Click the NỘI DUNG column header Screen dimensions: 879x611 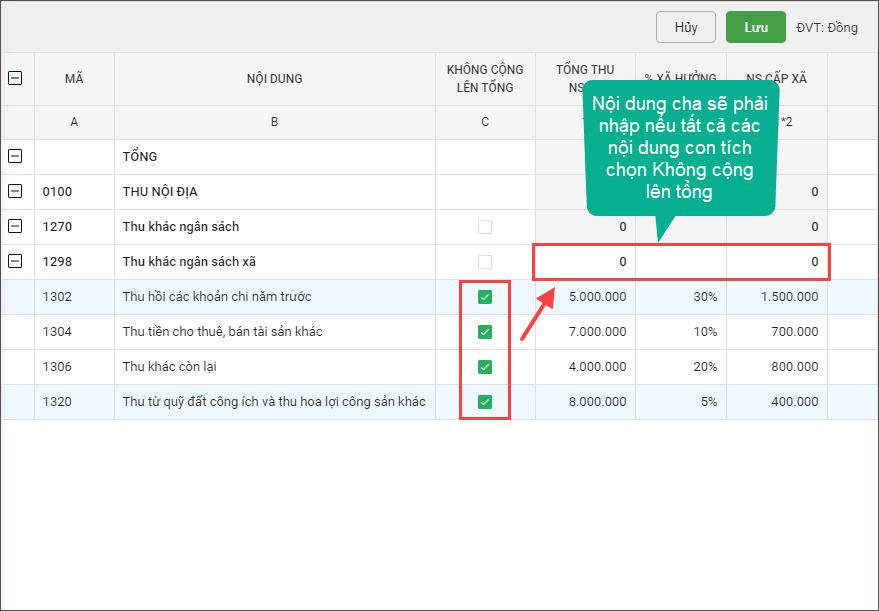pos(274,79)
